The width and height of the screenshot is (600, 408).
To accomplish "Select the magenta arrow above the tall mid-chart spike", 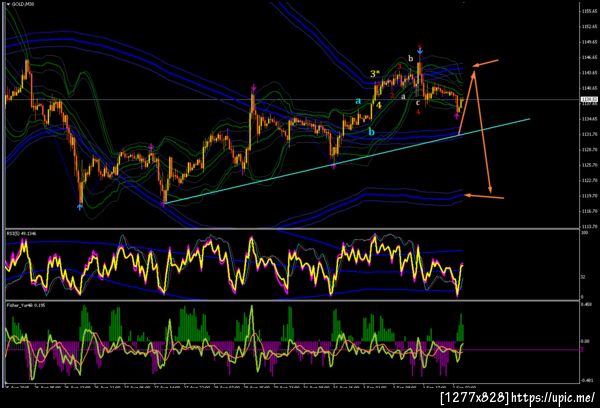I will tap(253, 90).
